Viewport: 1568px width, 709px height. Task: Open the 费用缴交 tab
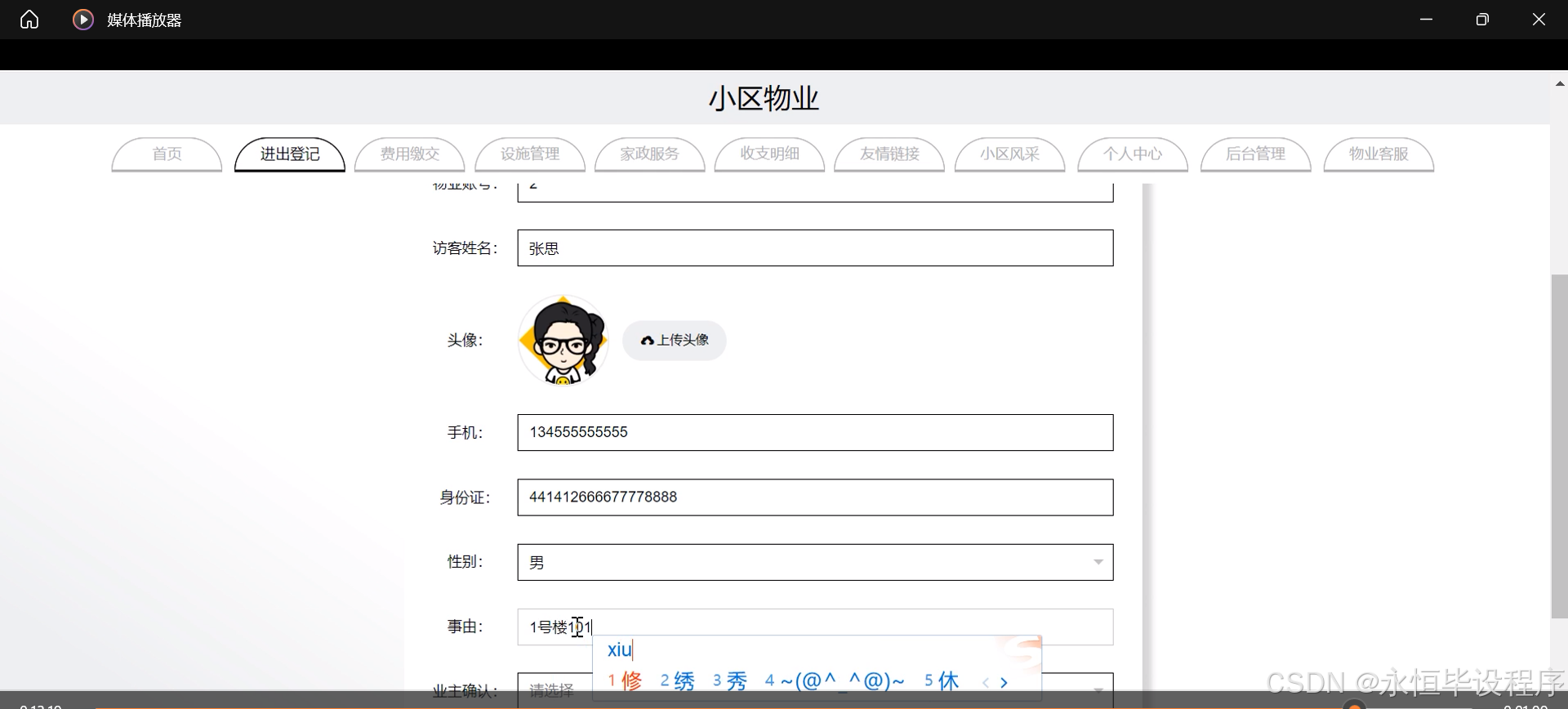pyautogui.click(x=410, y=154)
